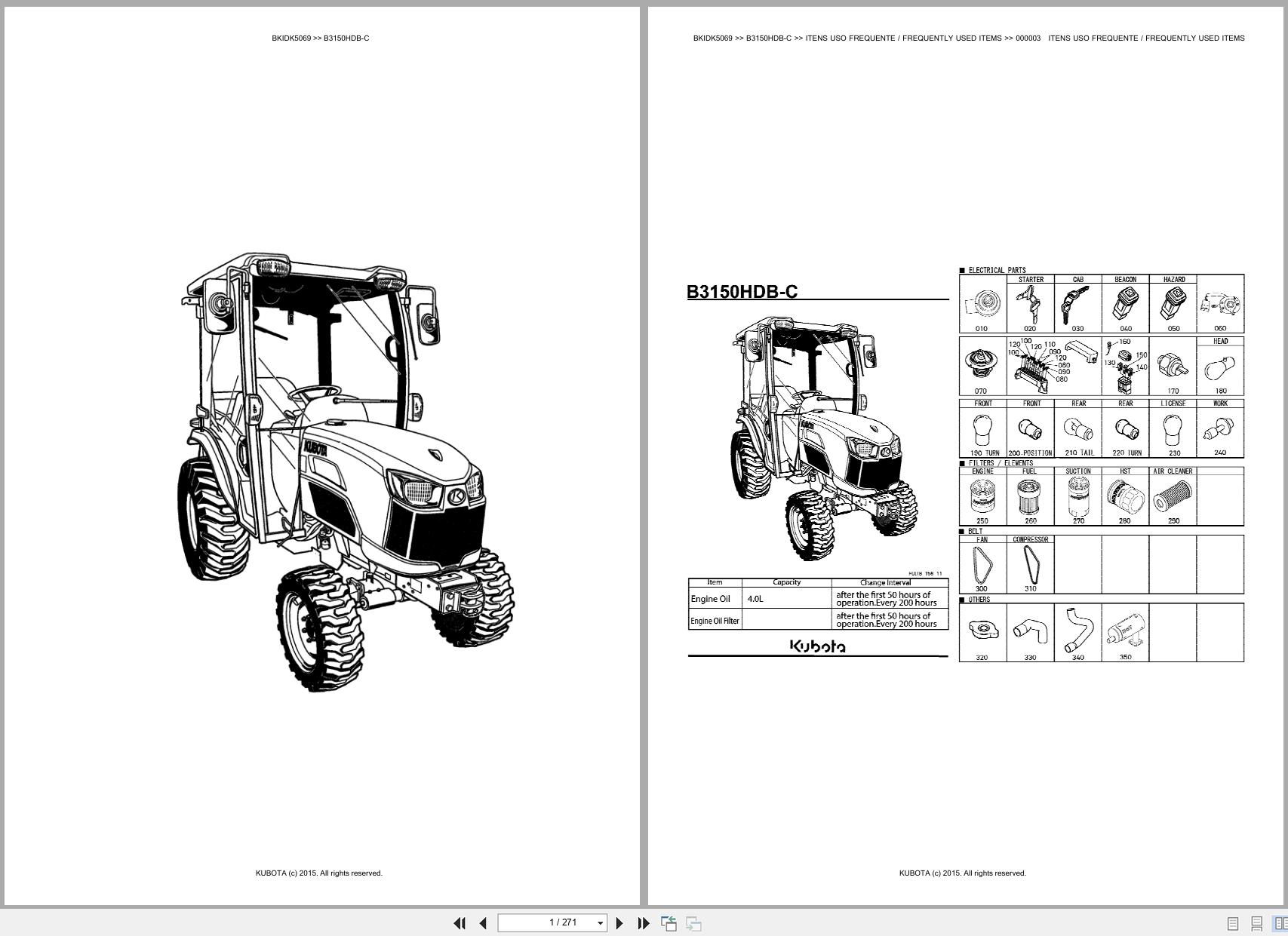Open the page number dropdown arrow
This screenshot has width=1288, height=936.
tap(601, 923)
